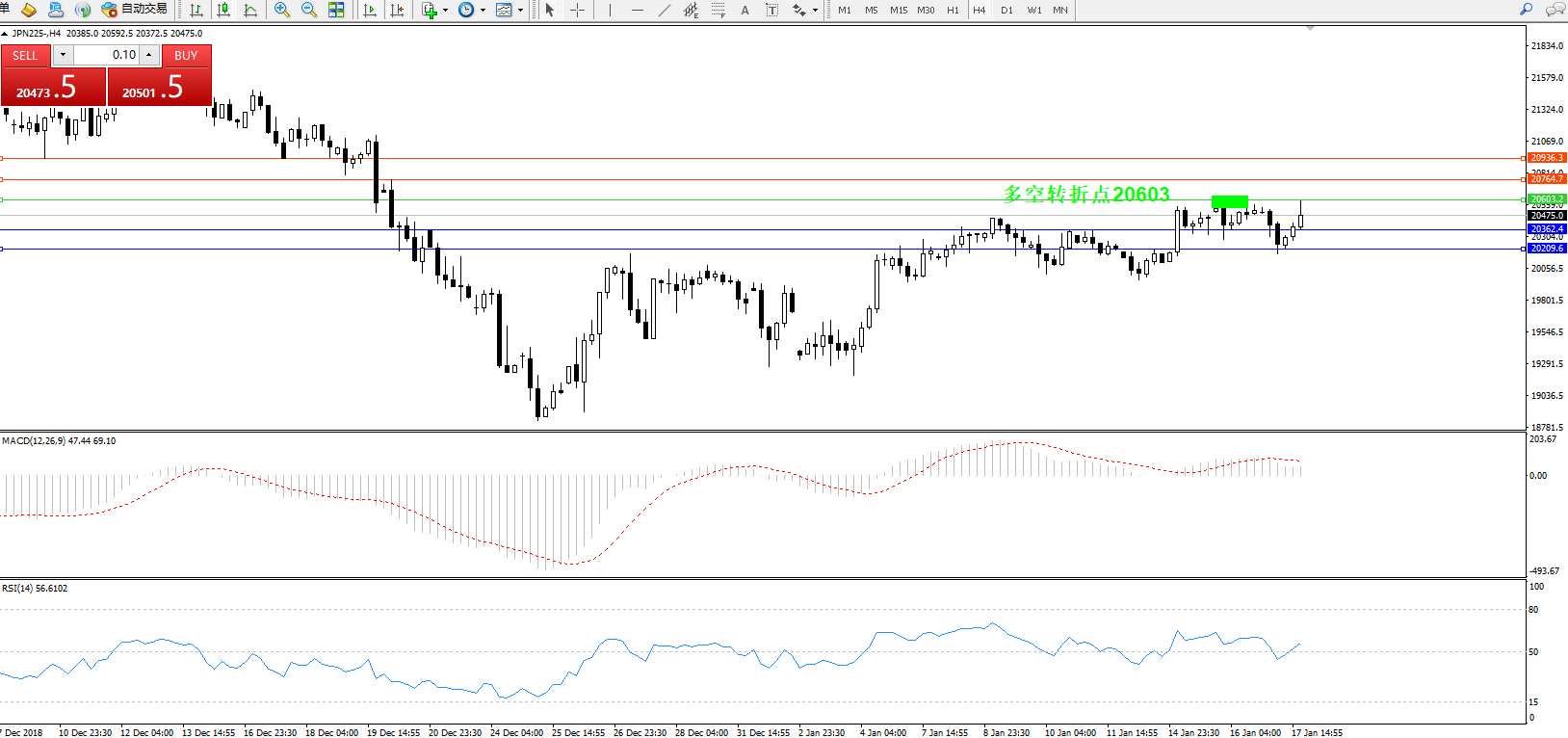1568x738 pixels.
Task: Switch chart to candlestick mode
Action: [x=223, y=10]
